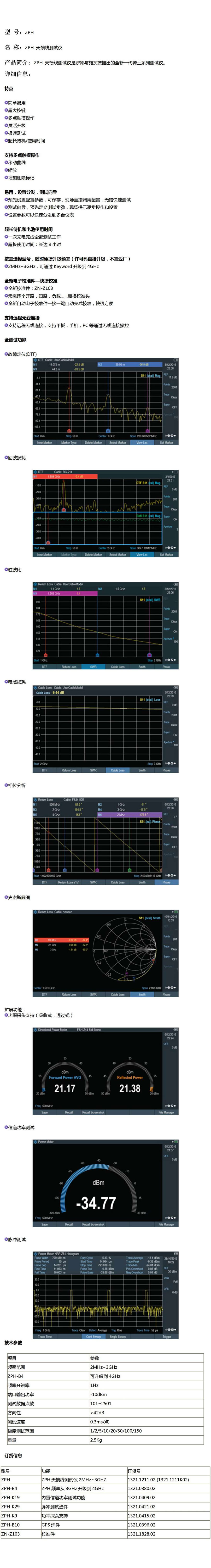Open the 回波损耗 screenshot image
The height and width of the screenshot is (1568, 211).
click(105, 514)
